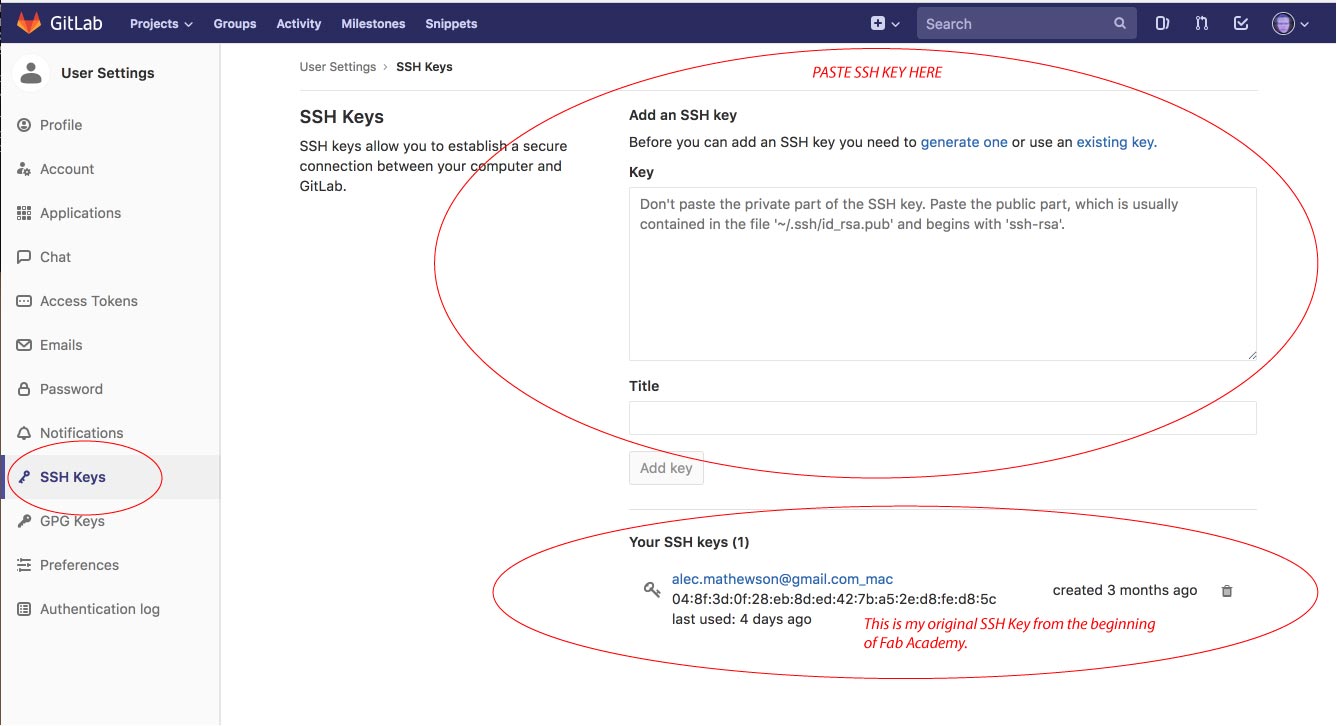Open the Merge requests icon in navbar
The image size is (1337, 726).
1201,24
